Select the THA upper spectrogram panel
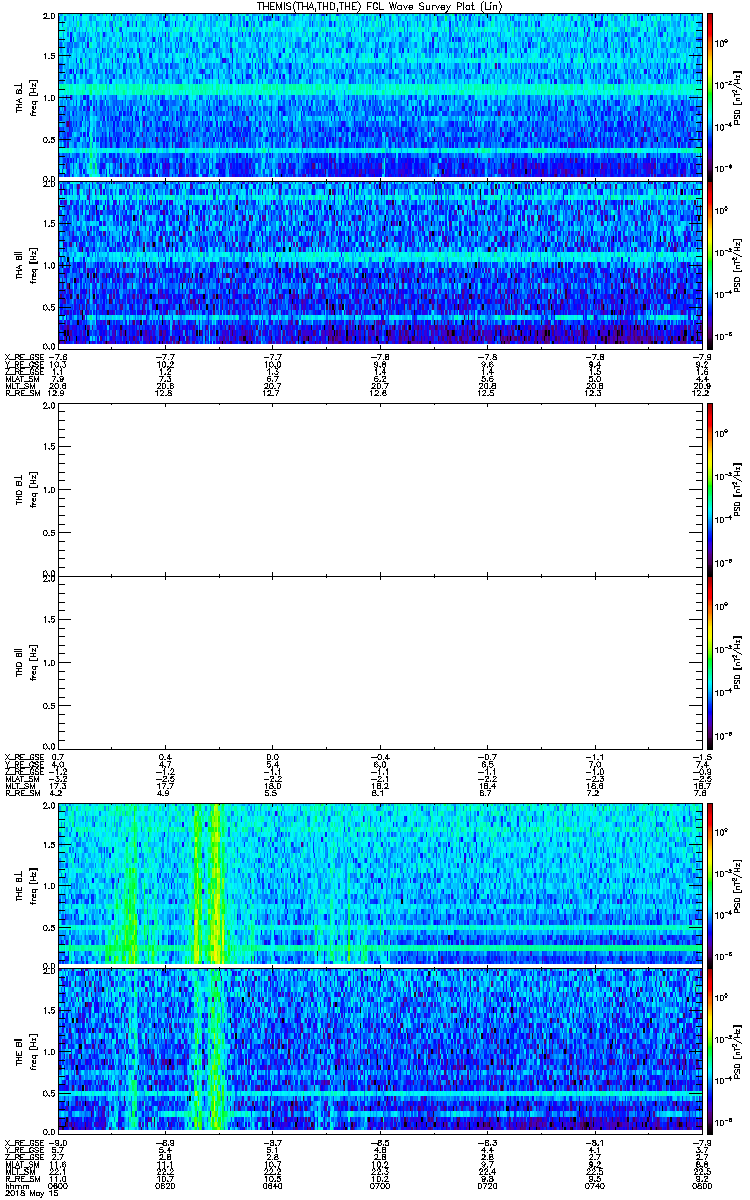Image resolution: width=750 pixels, height=1200 pixels. (380, 96)
